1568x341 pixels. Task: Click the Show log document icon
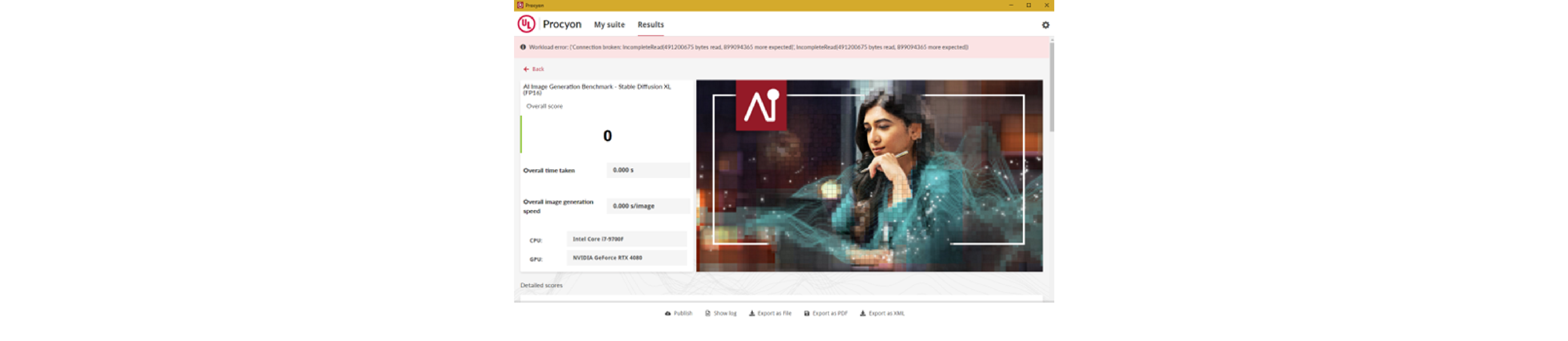(707, 314)
